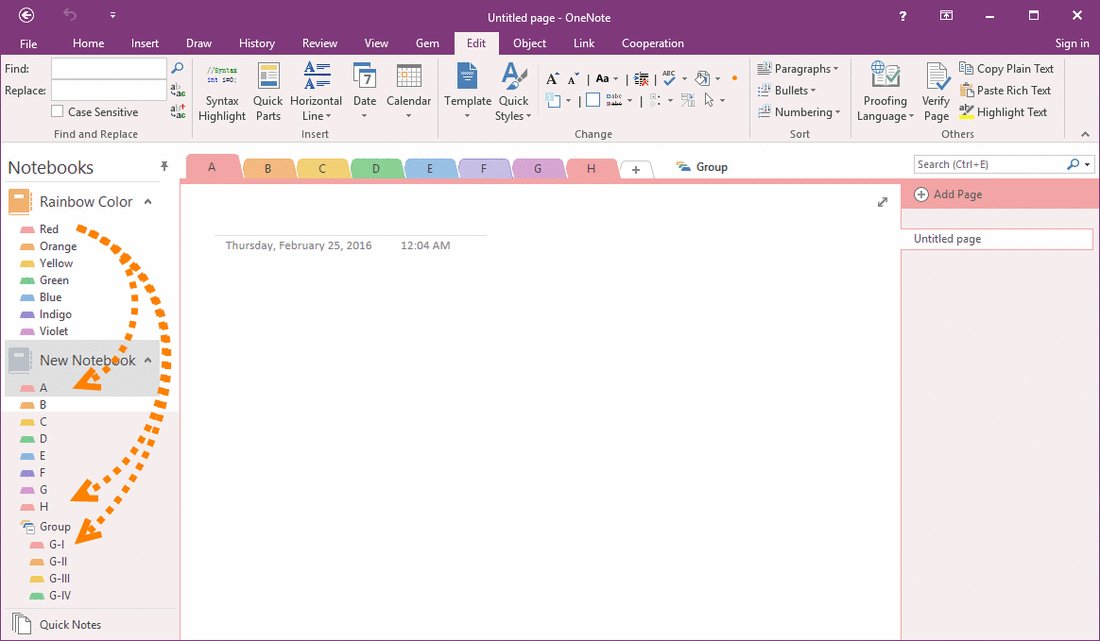Viewport: 1100px width, 641px height.
Task: Collapse the Rainbow Color notebook
Action: point(148,202)
